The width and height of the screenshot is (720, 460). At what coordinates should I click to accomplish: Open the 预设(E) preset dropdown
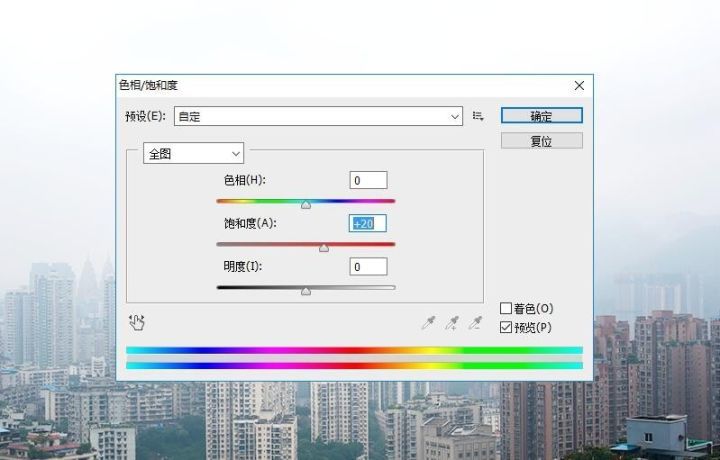point(318,116)
